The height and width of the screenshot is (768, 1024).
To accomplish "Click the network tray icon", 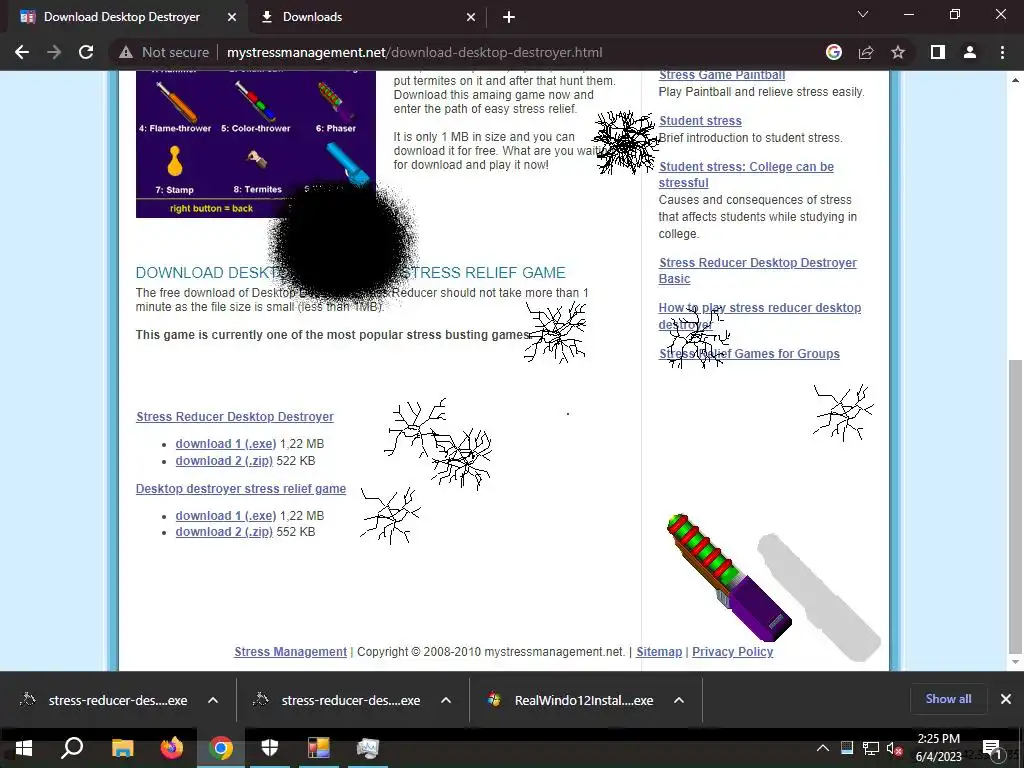I will (871, 748).
